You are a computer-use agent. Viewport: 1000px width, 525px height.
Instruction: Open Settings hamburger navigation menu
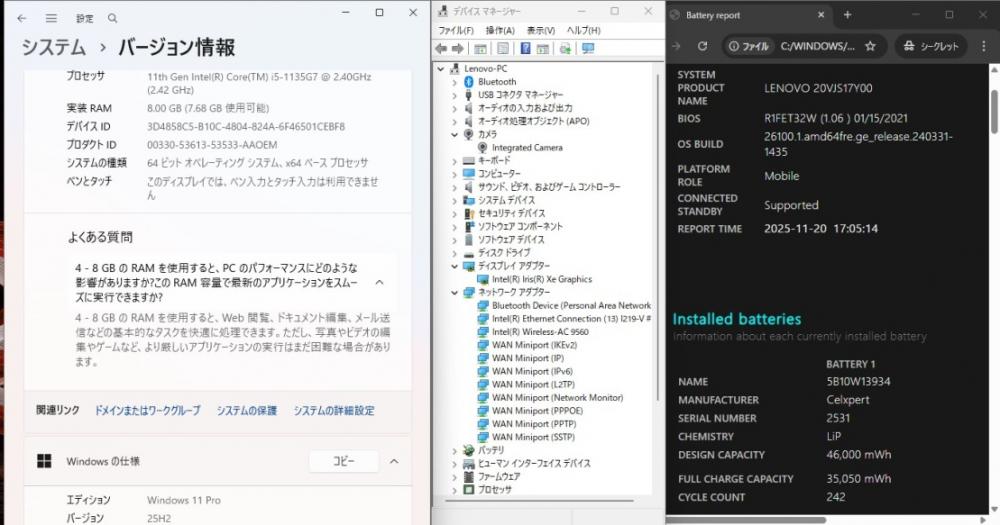51,18
